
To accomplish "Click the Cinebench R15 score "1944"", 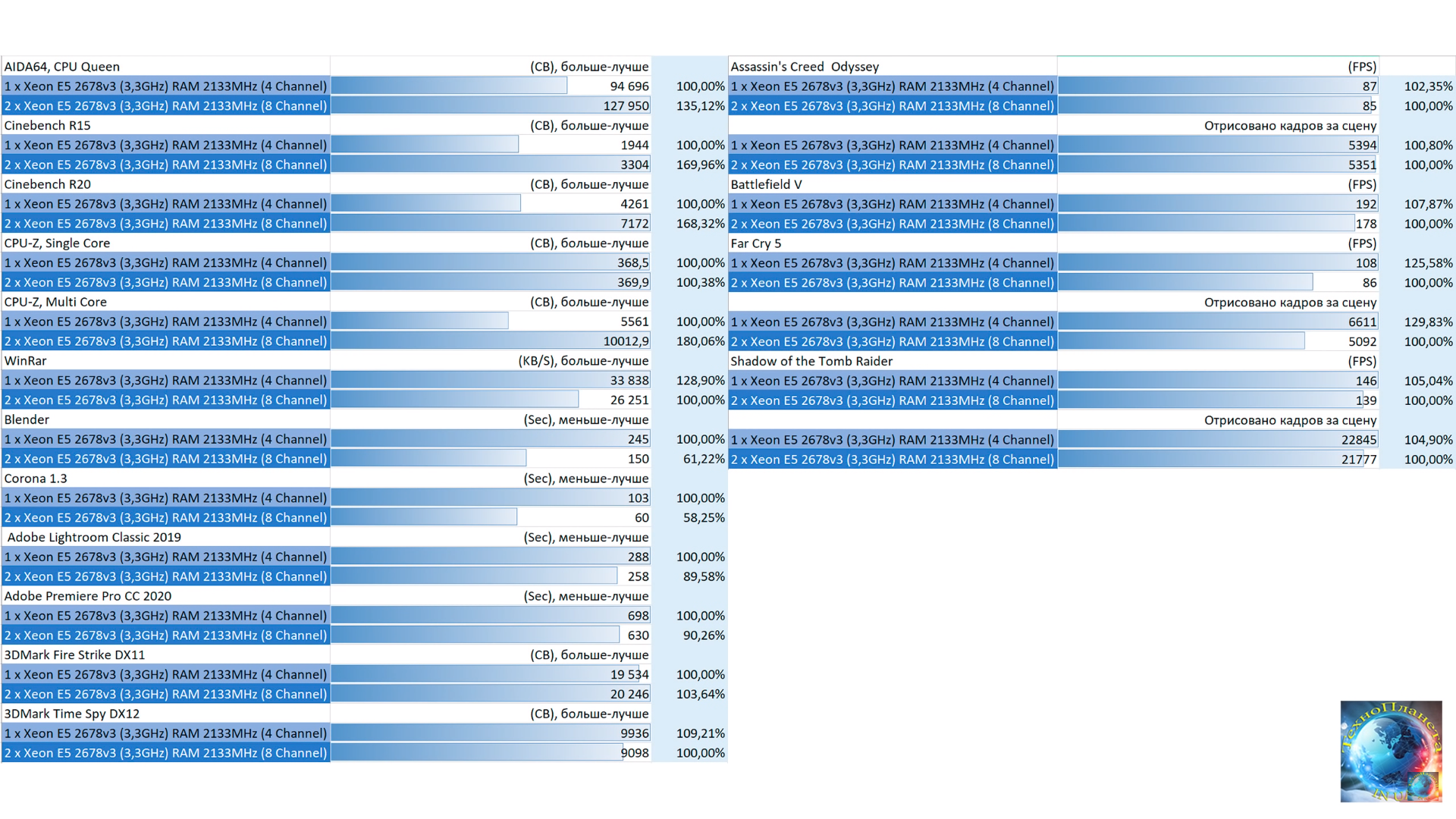I will 635,145.
